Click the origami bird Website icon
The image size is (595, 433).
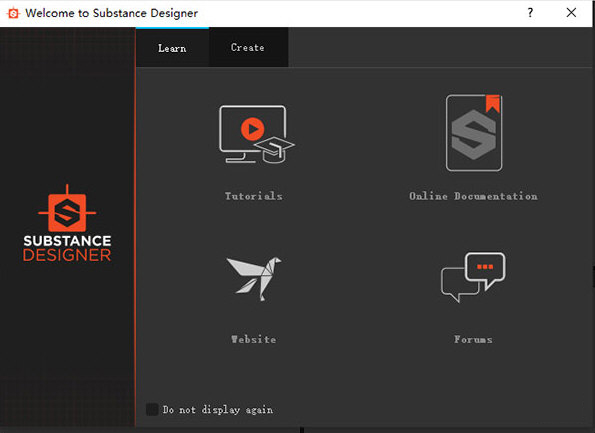coord(254,279)
